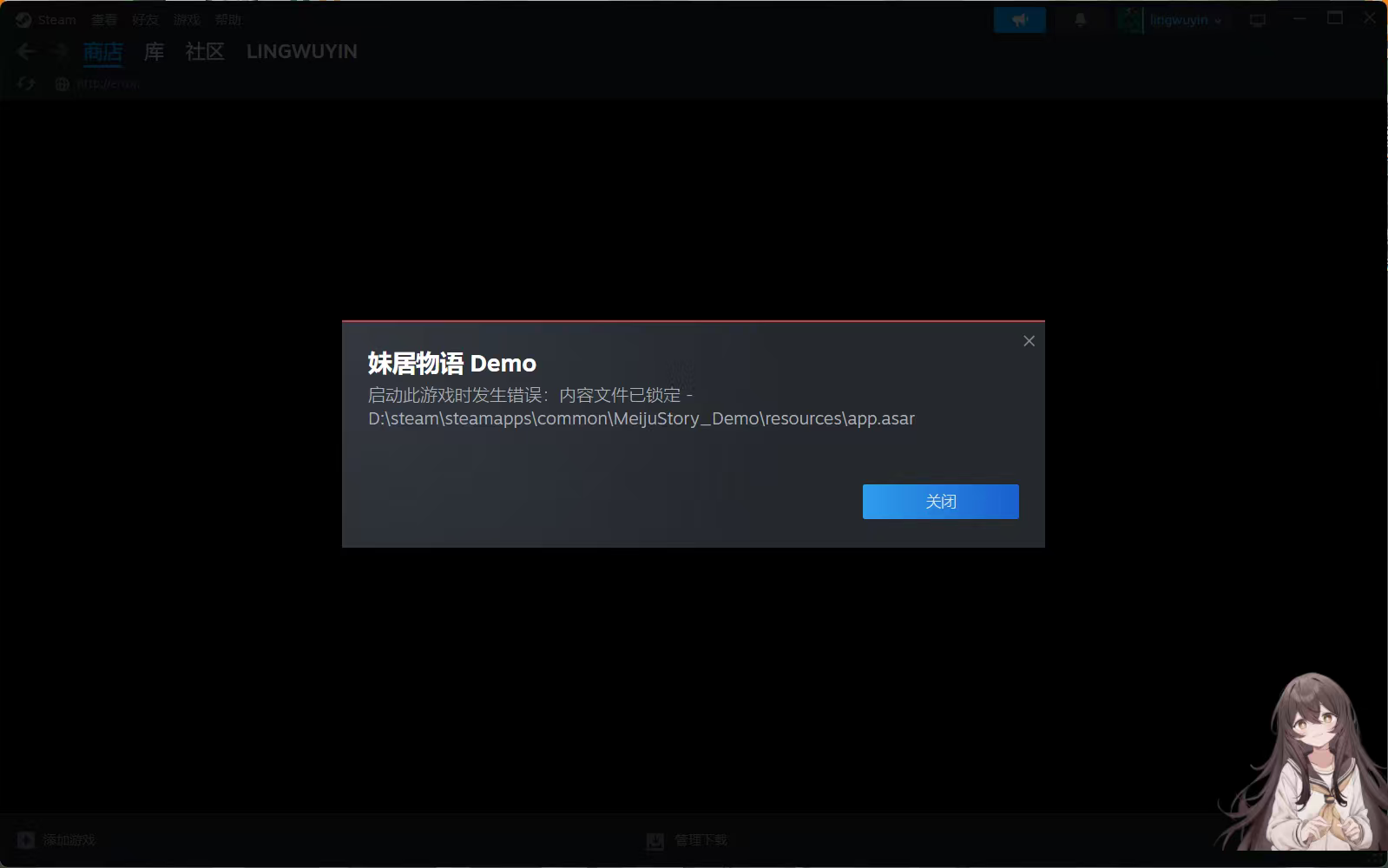Viewport: 1388px width, 868px height.
Task: Open 管理下载 downloads manager
Action: click(x=701, y=840)
